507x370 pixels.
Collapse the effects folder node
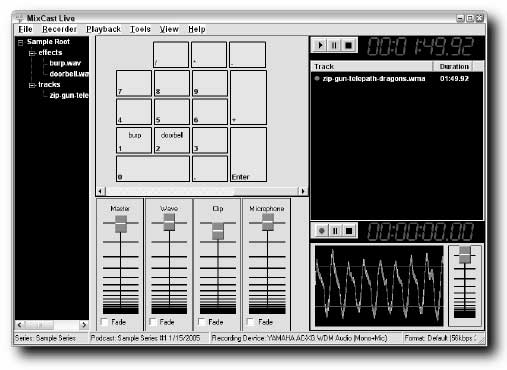(32, 53)
